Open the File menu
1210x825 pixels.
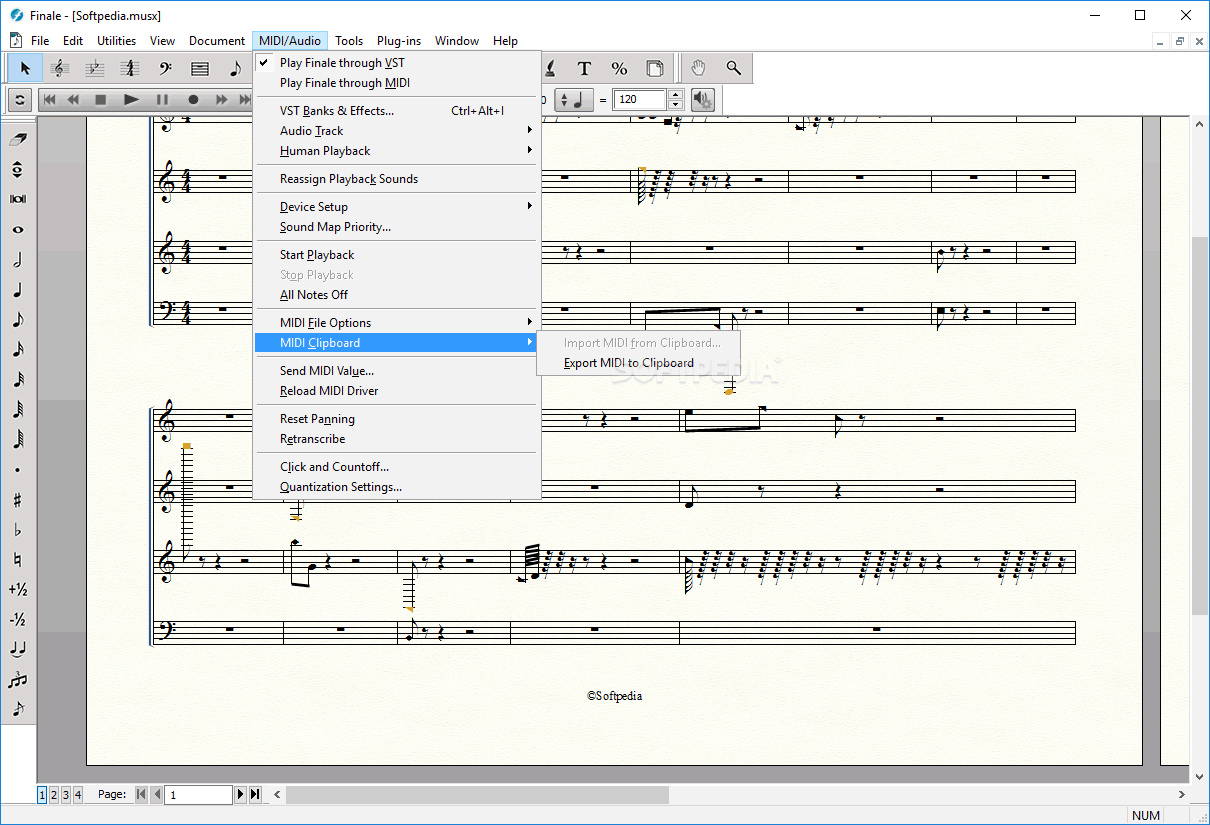(40, 41)
